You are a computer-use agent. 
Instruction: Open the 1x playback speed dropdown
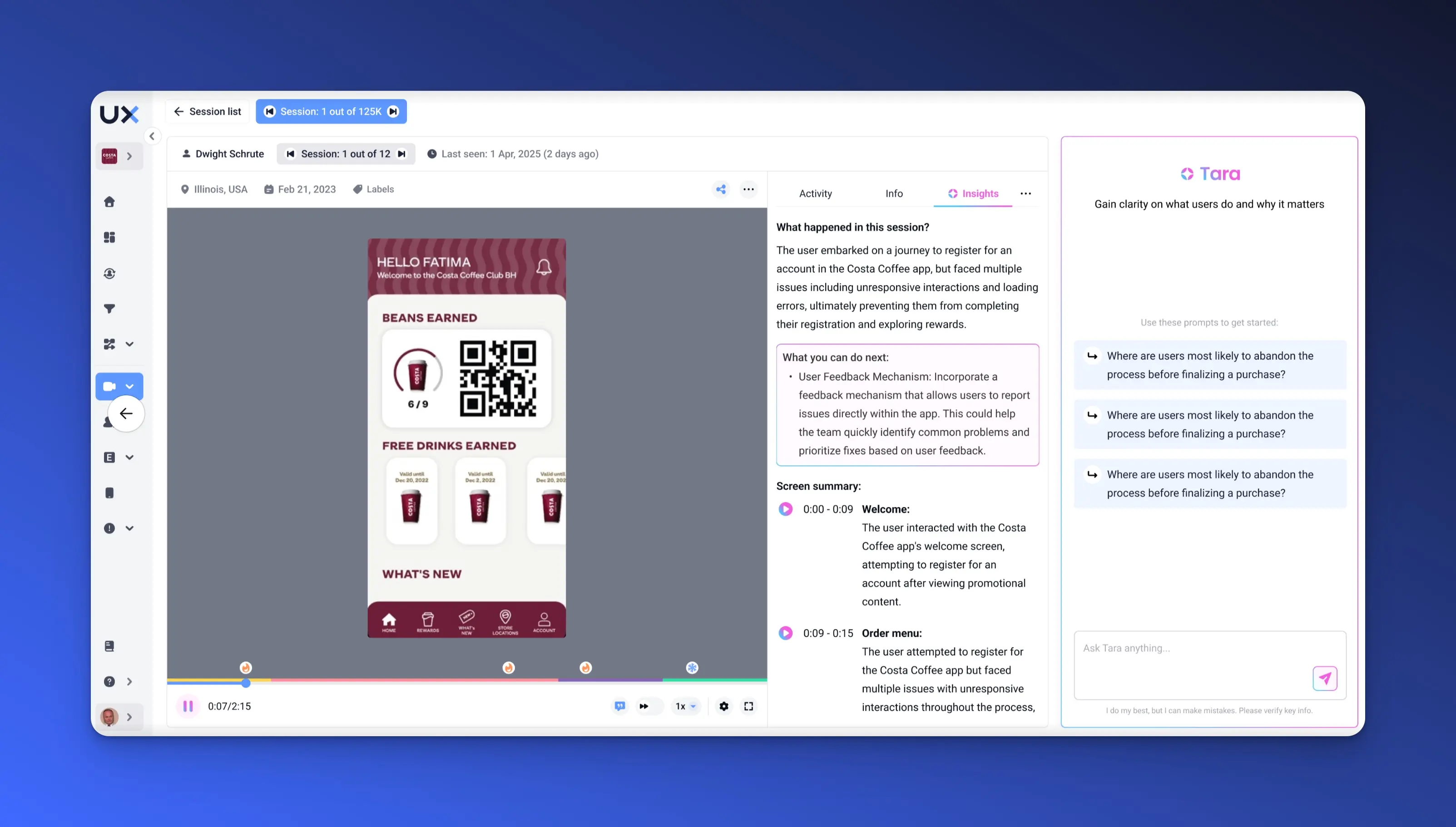click(685, 706)
